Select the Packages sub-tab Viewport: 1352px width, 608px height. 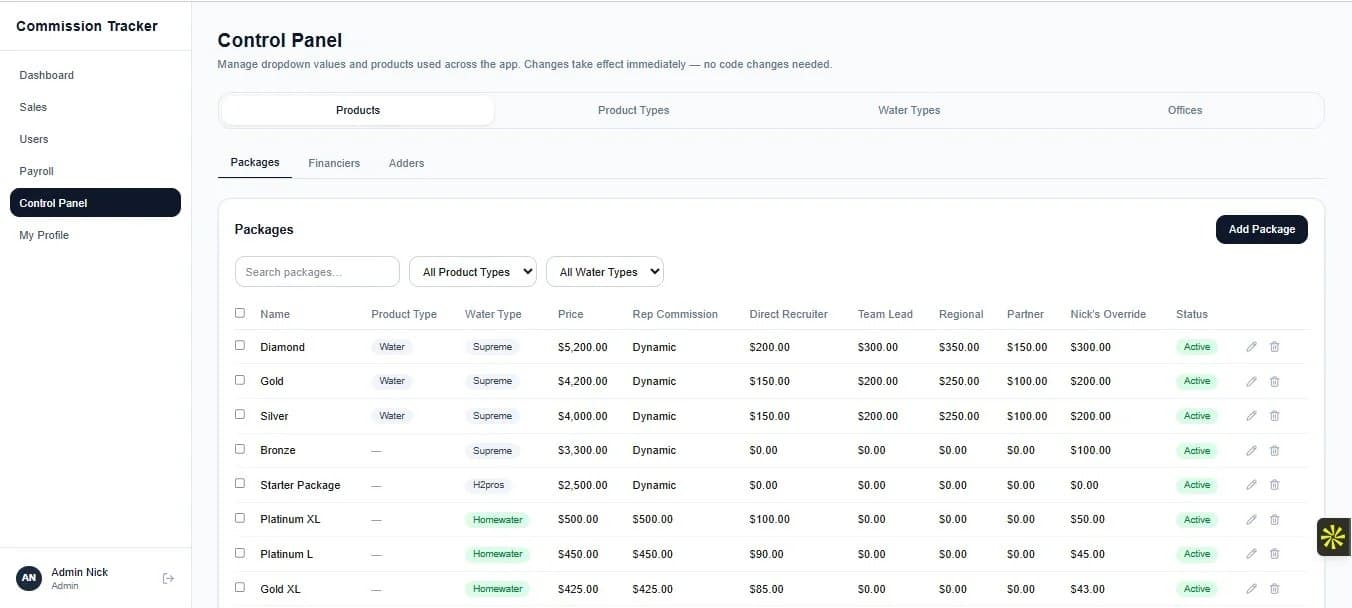tap(255, 162)
